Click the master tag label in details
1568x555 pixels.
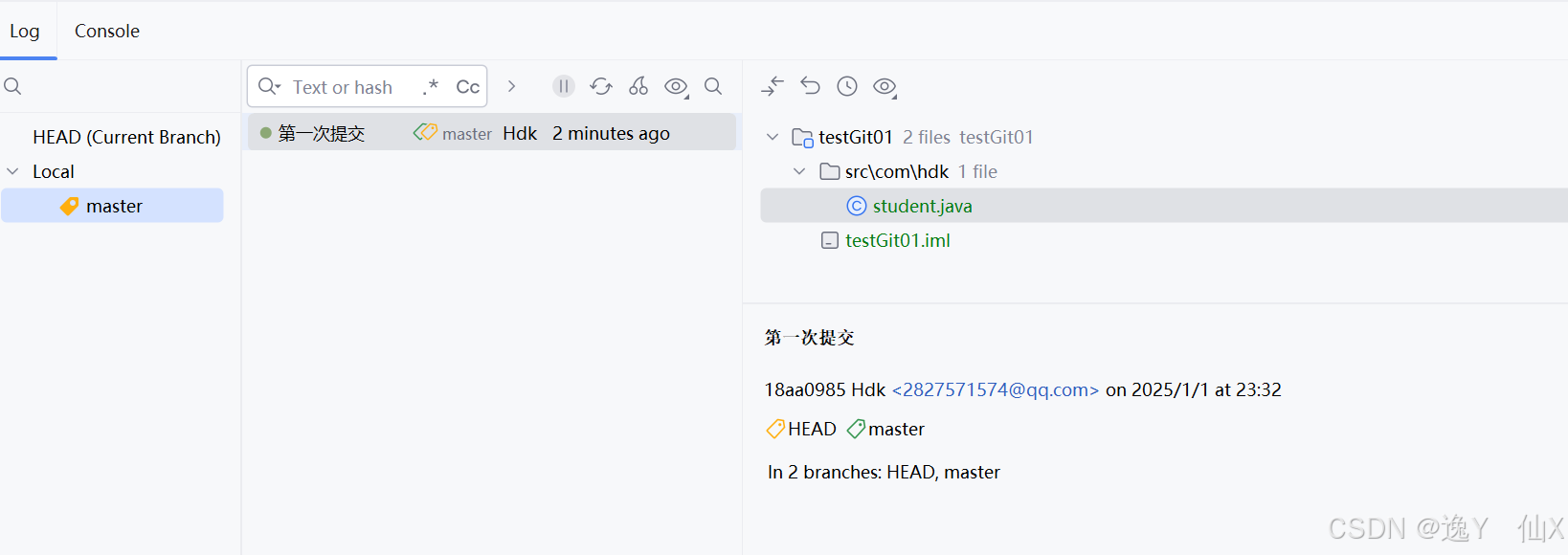896,429
